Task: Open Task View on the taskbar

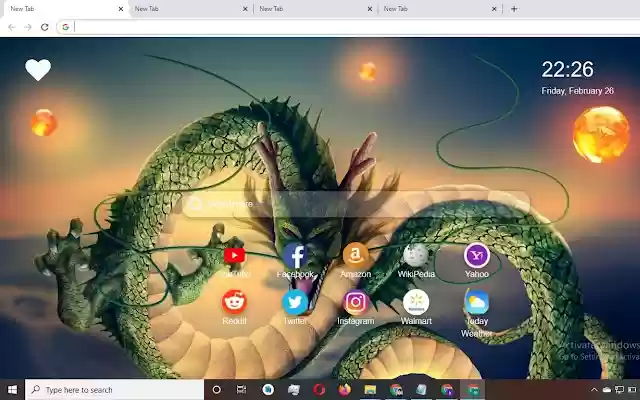Action: (242, 390)
